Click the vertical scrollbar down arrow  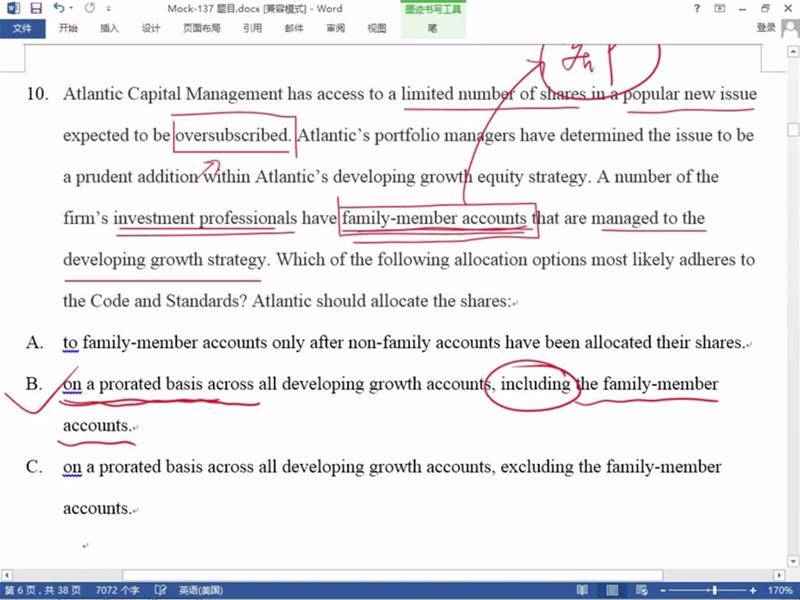793,561
